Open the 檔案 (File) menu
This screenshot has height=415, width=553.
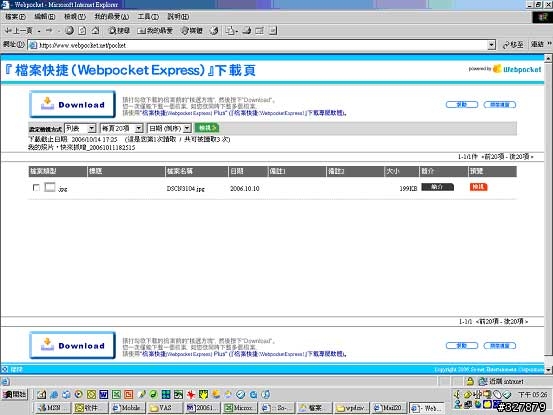coord(15,17)
